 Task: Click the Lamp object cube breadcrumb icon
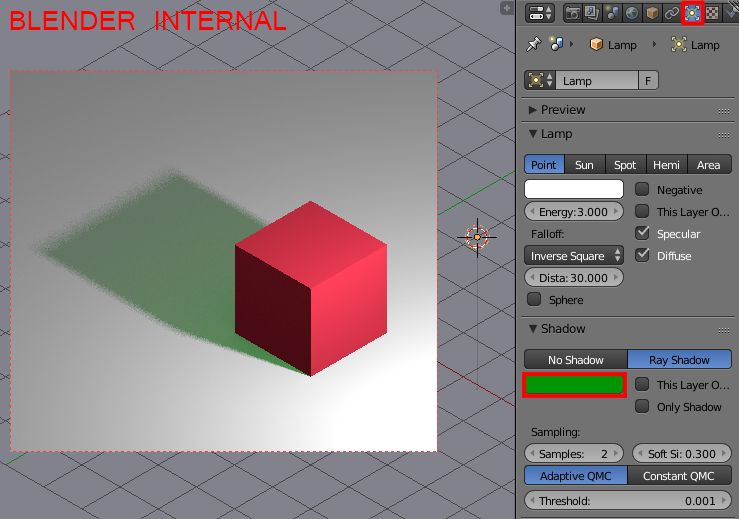tap(596, 44)
